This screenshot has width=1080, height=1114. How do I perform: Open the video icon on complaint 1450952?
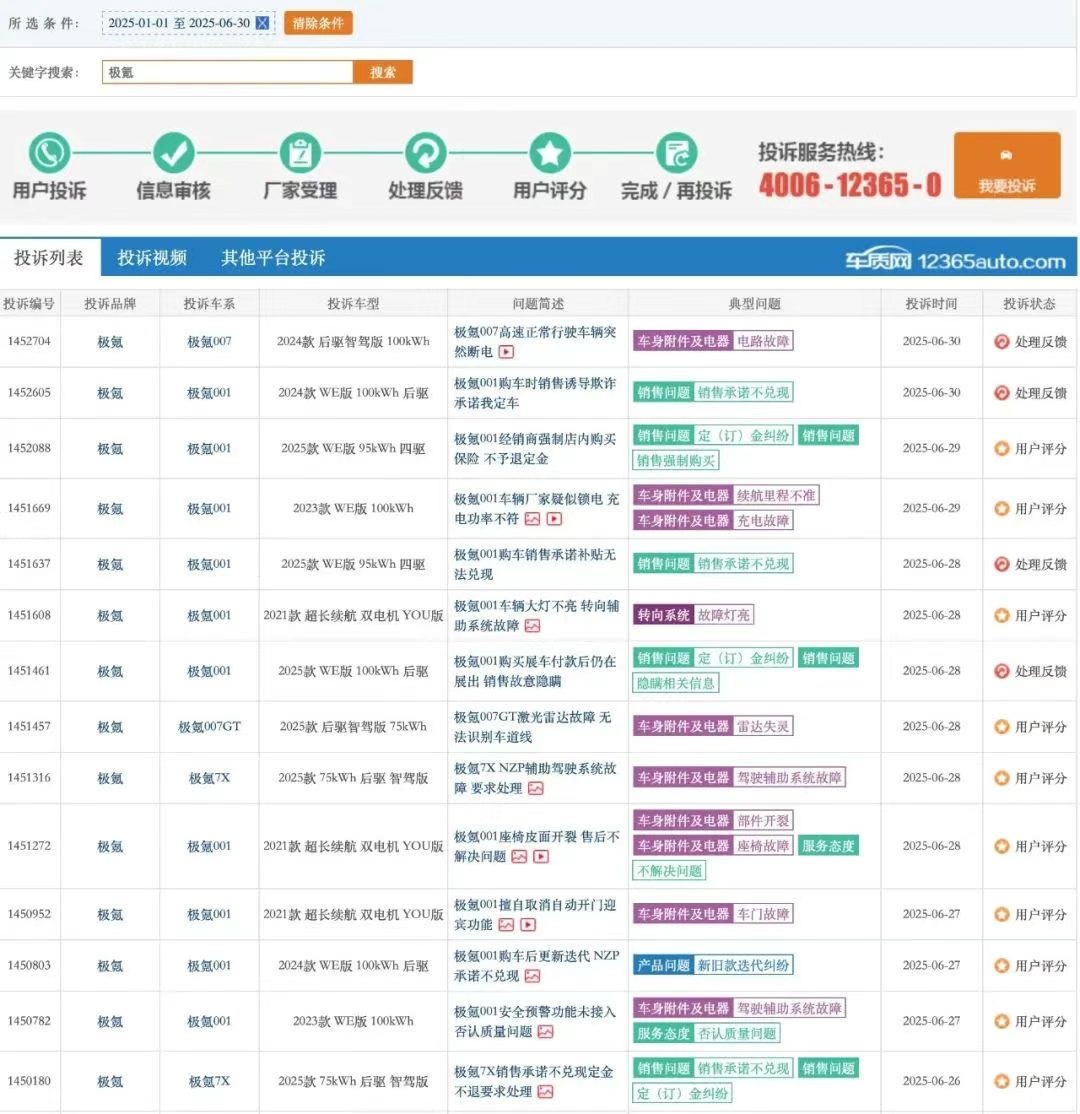[528, 924]
